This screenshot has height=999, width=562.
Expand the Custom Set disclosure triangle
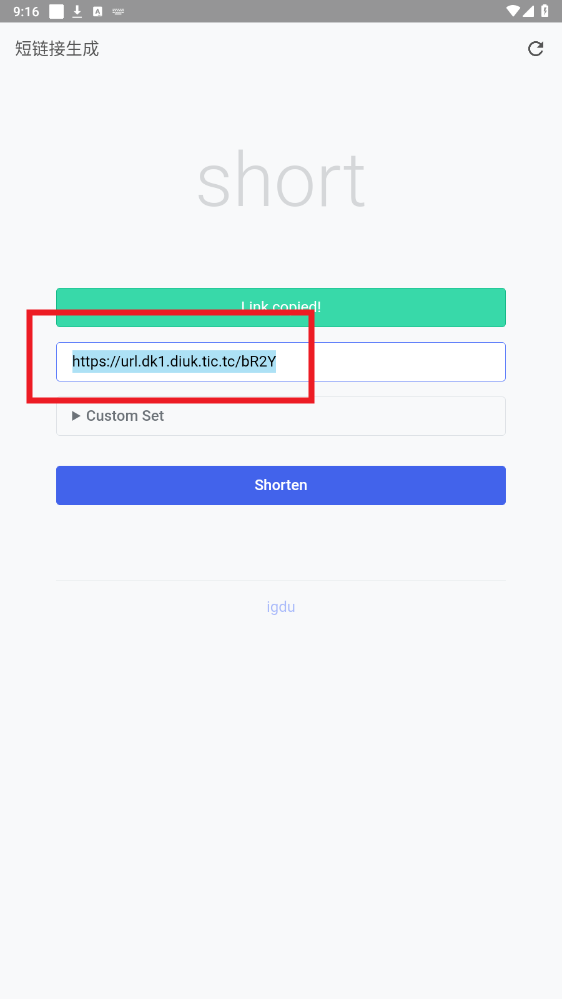click(76, 416)
